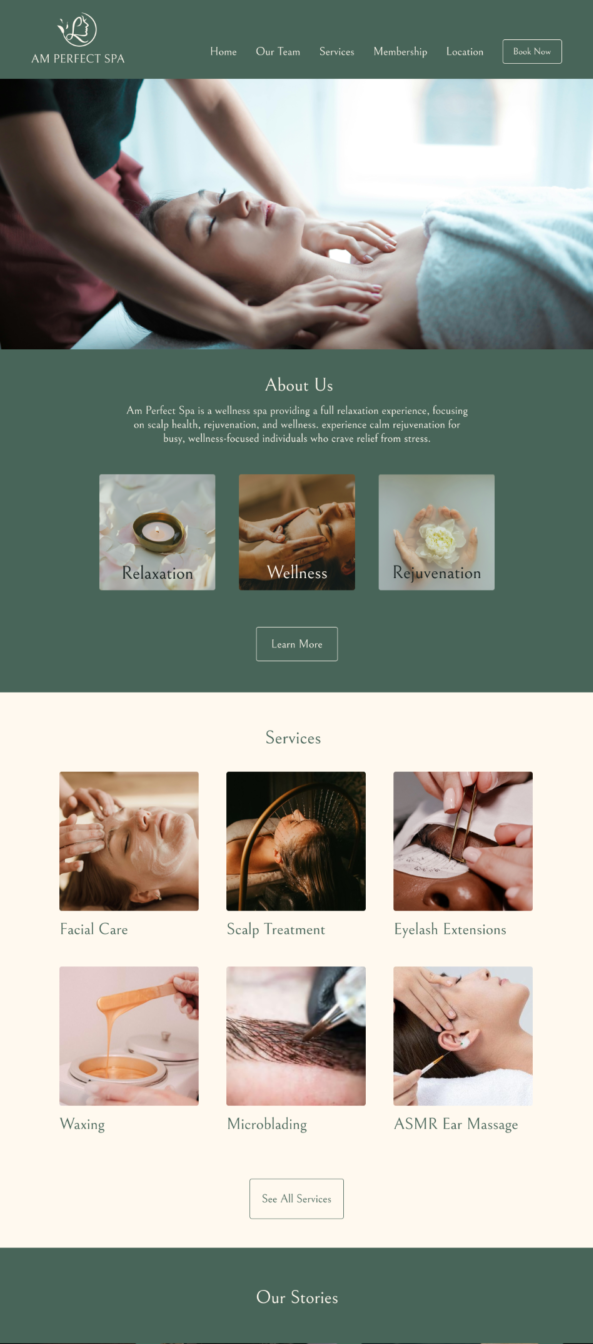Open the Microblading service photo

coord(296,1036)
